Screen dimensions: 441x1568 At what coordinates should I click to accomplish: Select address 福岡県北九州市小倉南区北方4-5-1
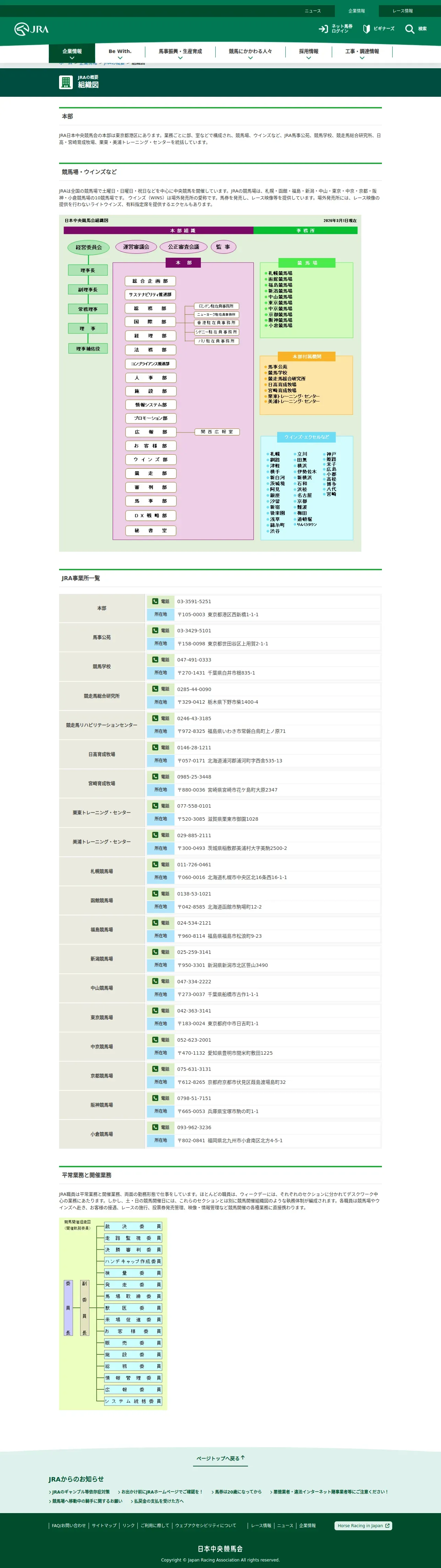pos(245,1141)
